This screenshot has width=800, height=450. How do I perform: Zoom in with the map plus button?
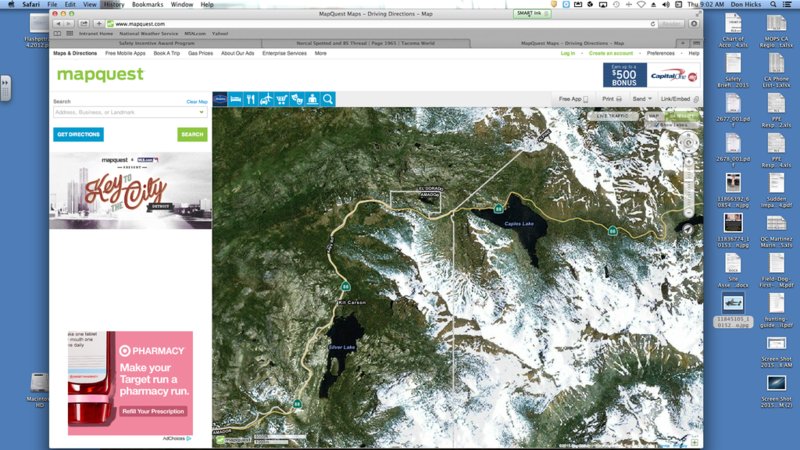688,162
